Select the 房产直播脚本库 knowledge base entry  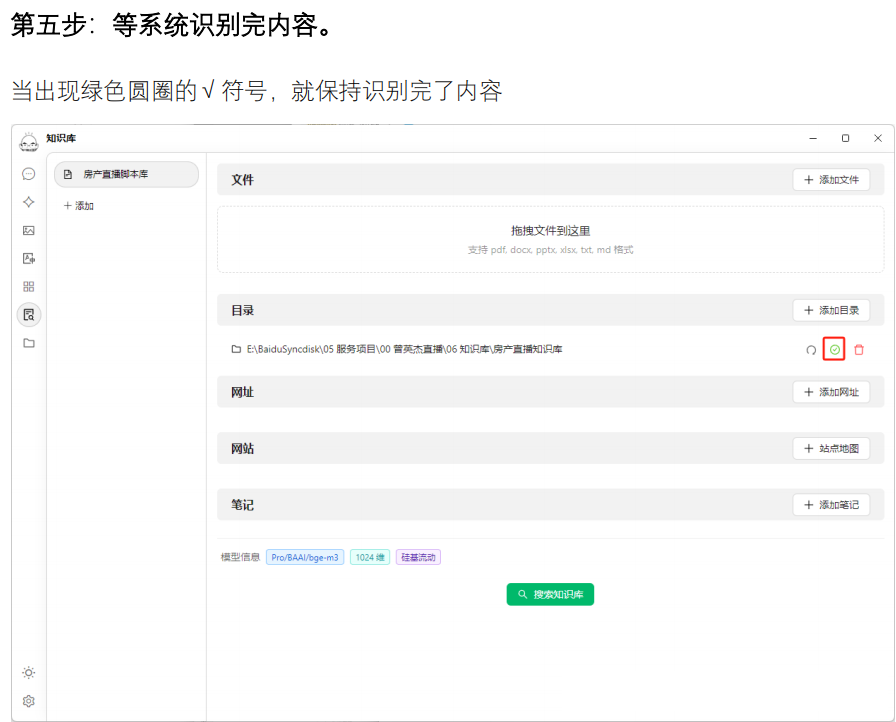tap(125, 174)
